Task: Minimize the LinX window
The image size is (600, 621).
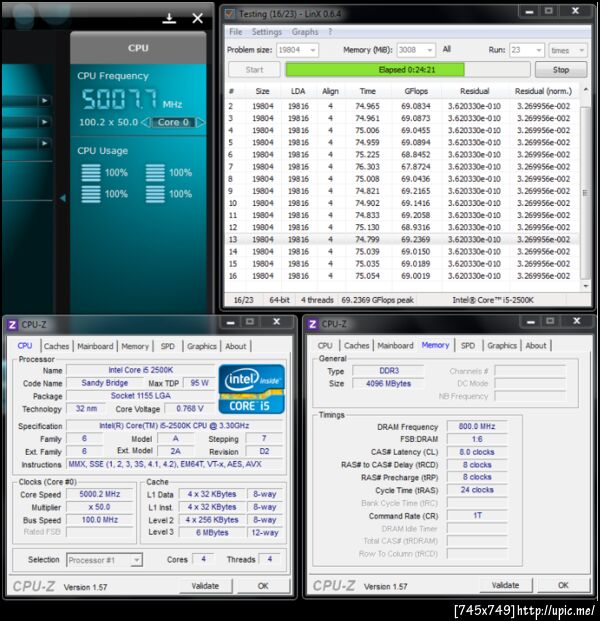Action: (x=529, y=12)
